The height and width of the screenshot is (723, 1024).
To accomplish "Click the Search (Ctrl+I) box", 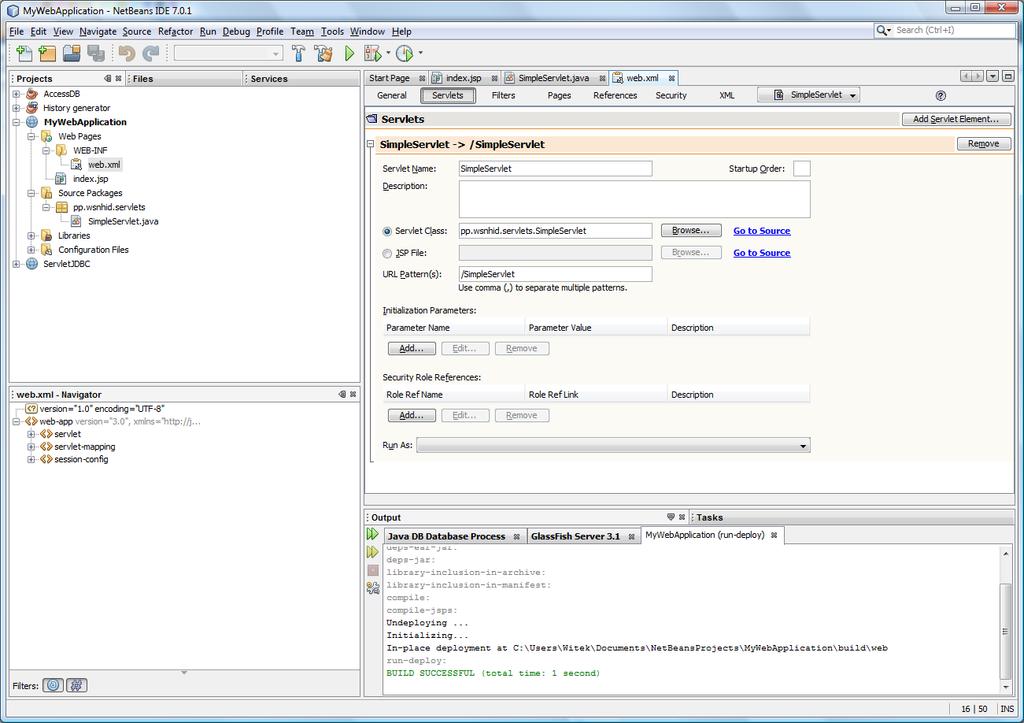I will tap(945, 30).
